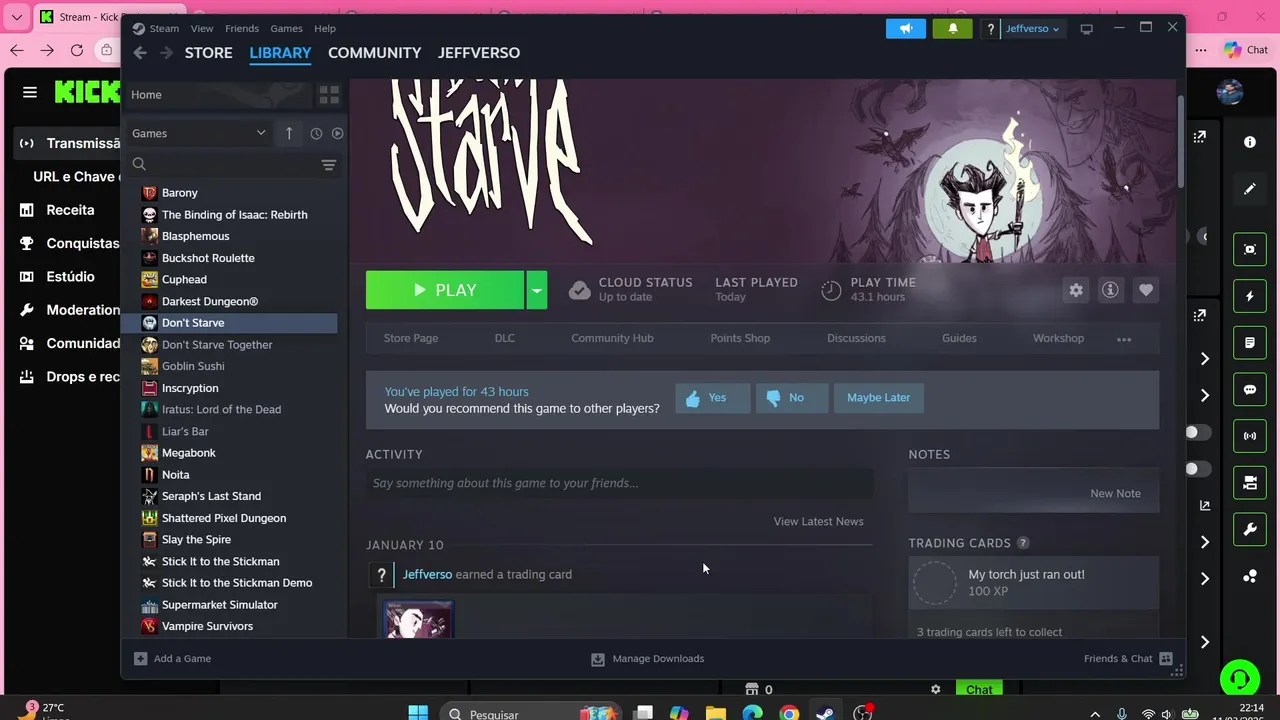
Task: Open Google Chrome from taskbar
Action: (x=789, y=714)
